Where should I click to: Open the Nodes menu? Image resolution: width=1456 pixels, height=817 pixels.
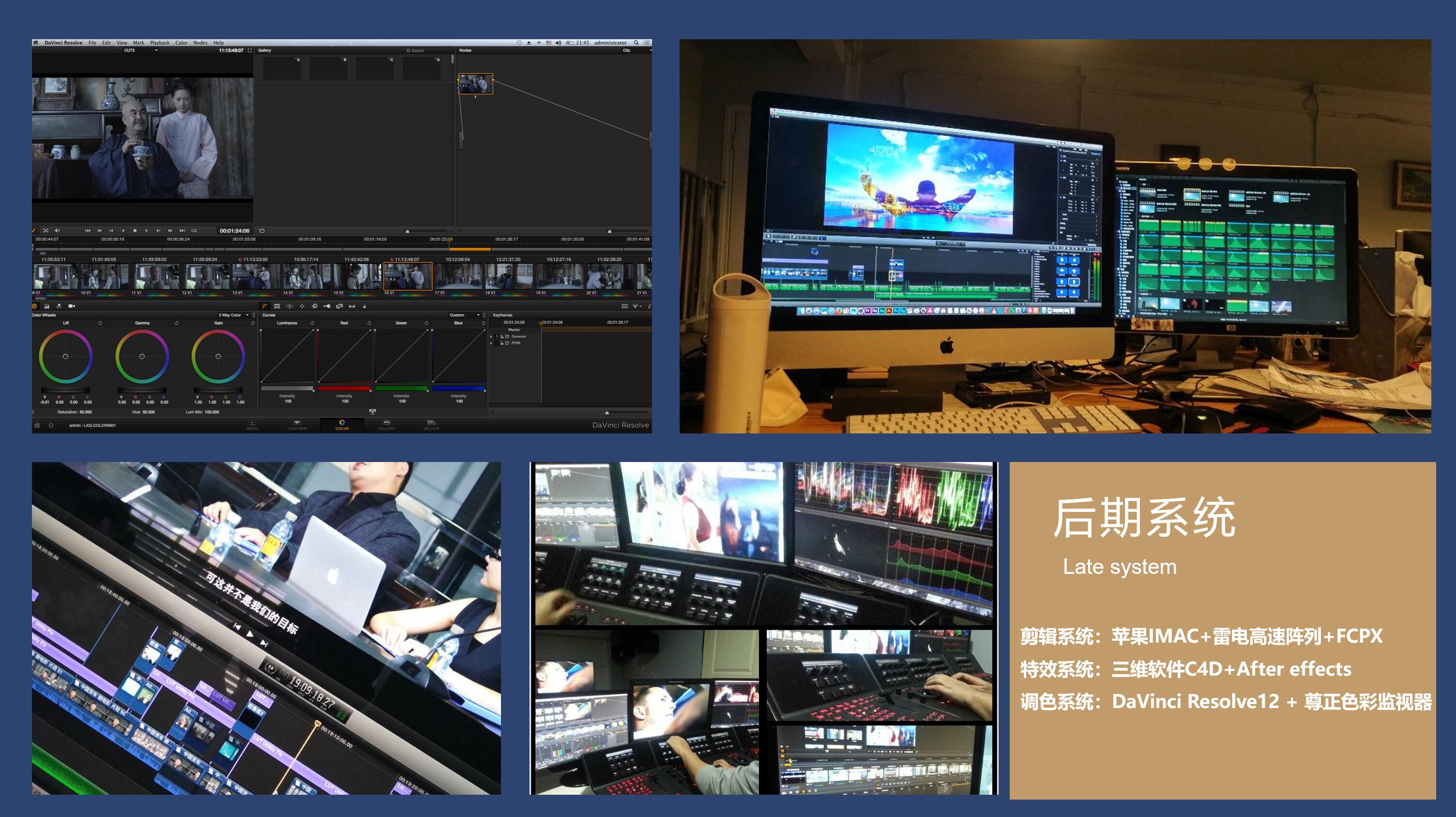pos(200,43)
